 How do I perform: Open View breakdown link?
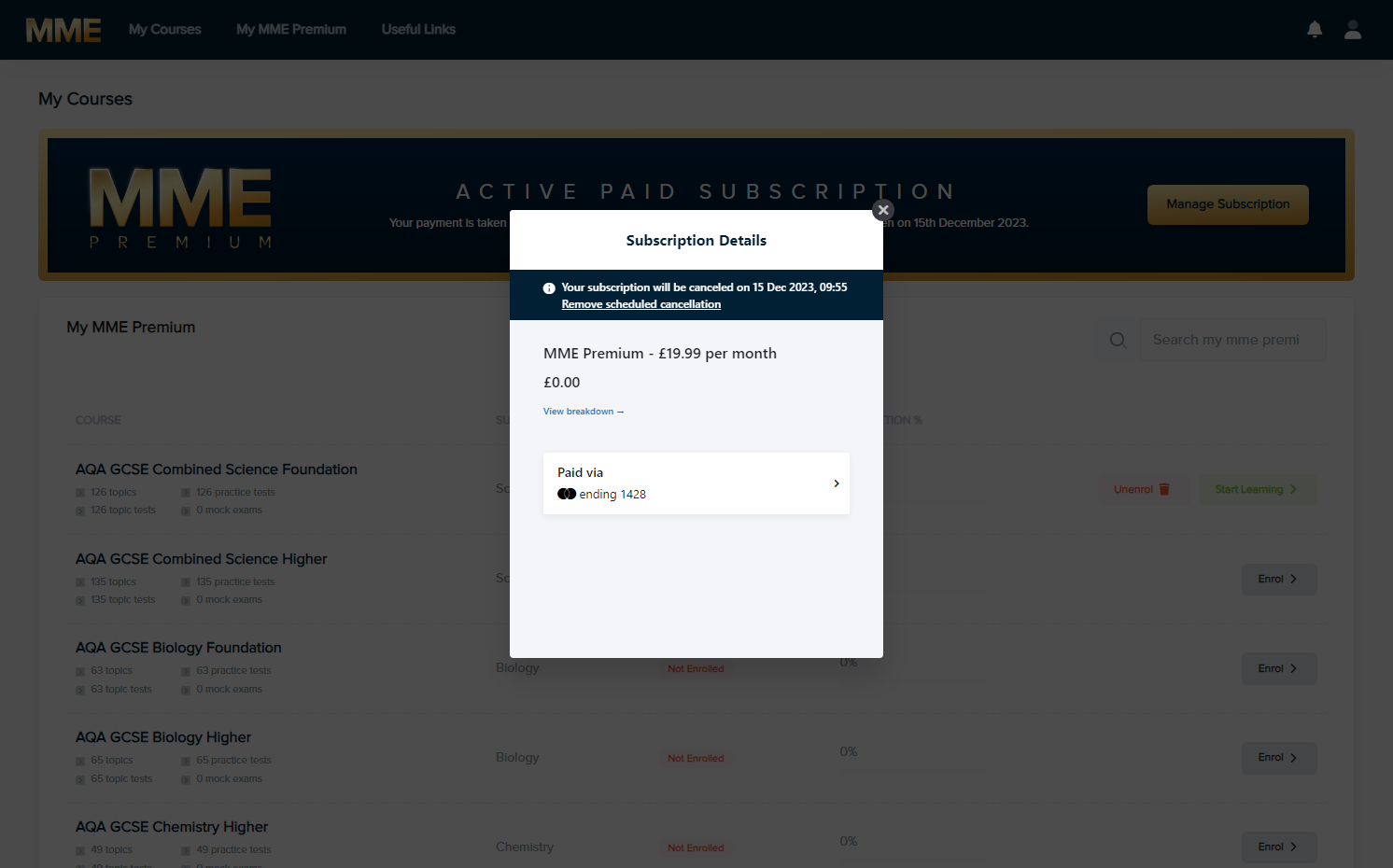[x=584, y=412]
